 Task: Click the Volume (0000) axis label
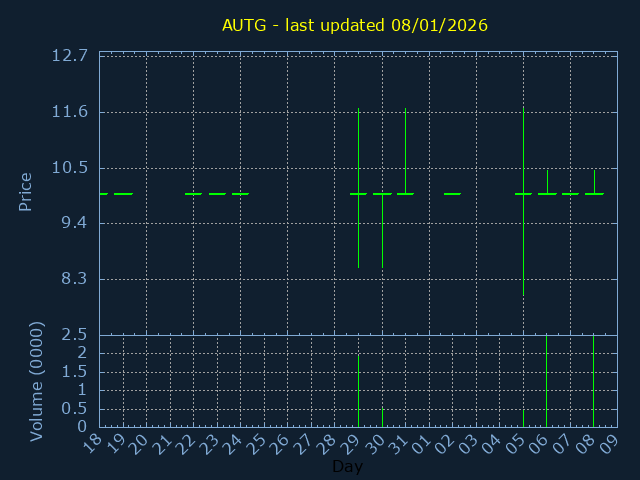[37, 381]
